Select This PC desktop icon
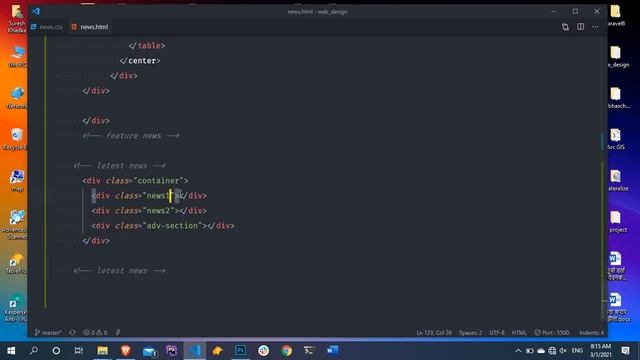 [16, 57]
